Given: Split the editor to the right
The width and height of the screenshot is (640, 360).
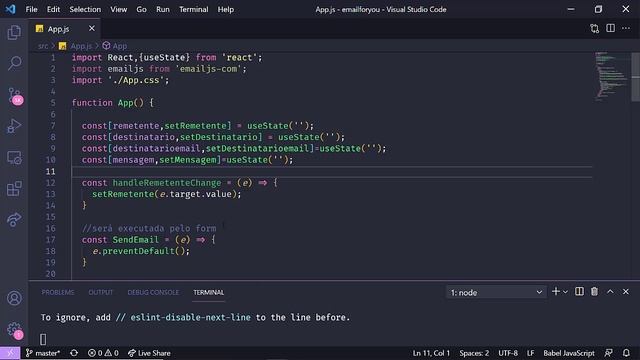Looking at the screenshot, I should click(610, 28).
